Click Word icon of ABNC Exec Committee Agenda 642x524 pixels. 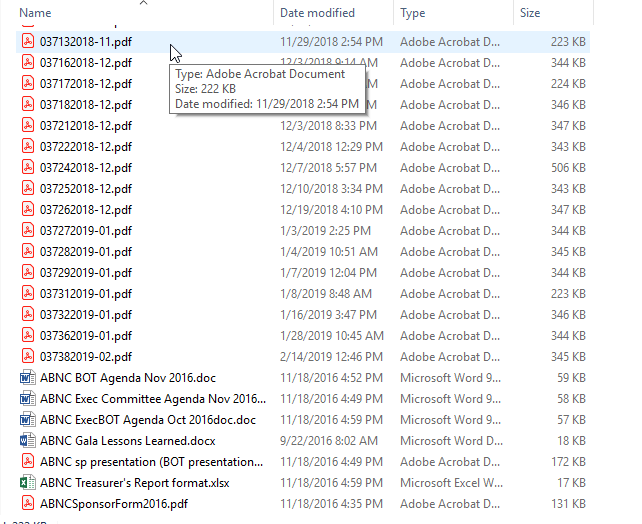click(27, 398)
